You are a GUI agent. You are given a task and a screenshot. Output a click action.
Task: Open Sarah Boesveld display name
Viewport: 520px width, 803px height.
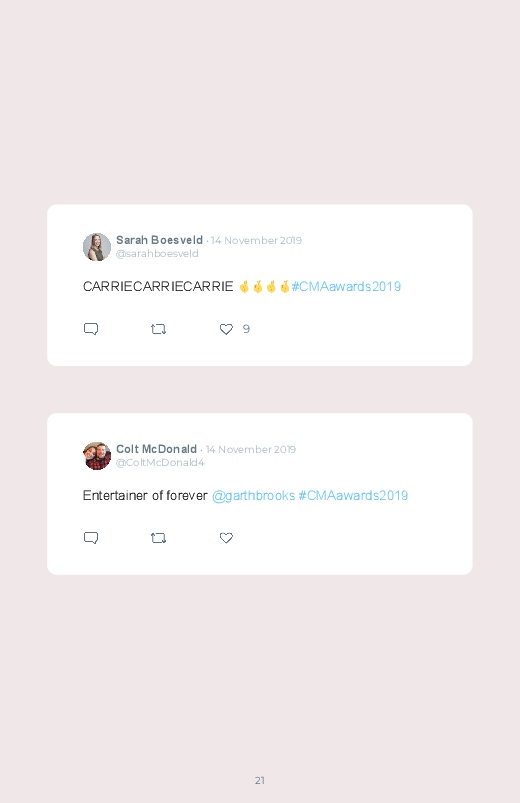tap(159, 240)
